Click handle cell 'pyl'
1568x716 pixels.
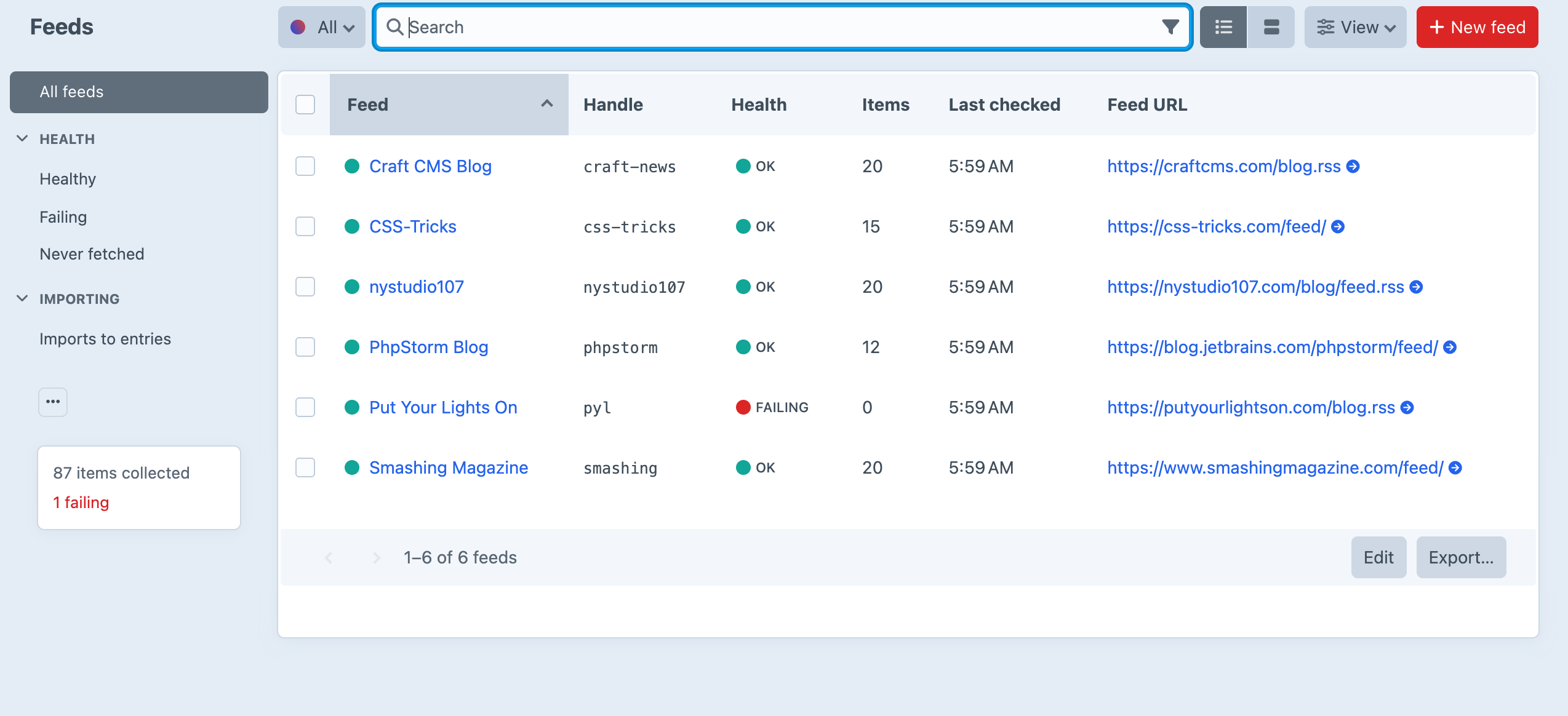[597, 408]
